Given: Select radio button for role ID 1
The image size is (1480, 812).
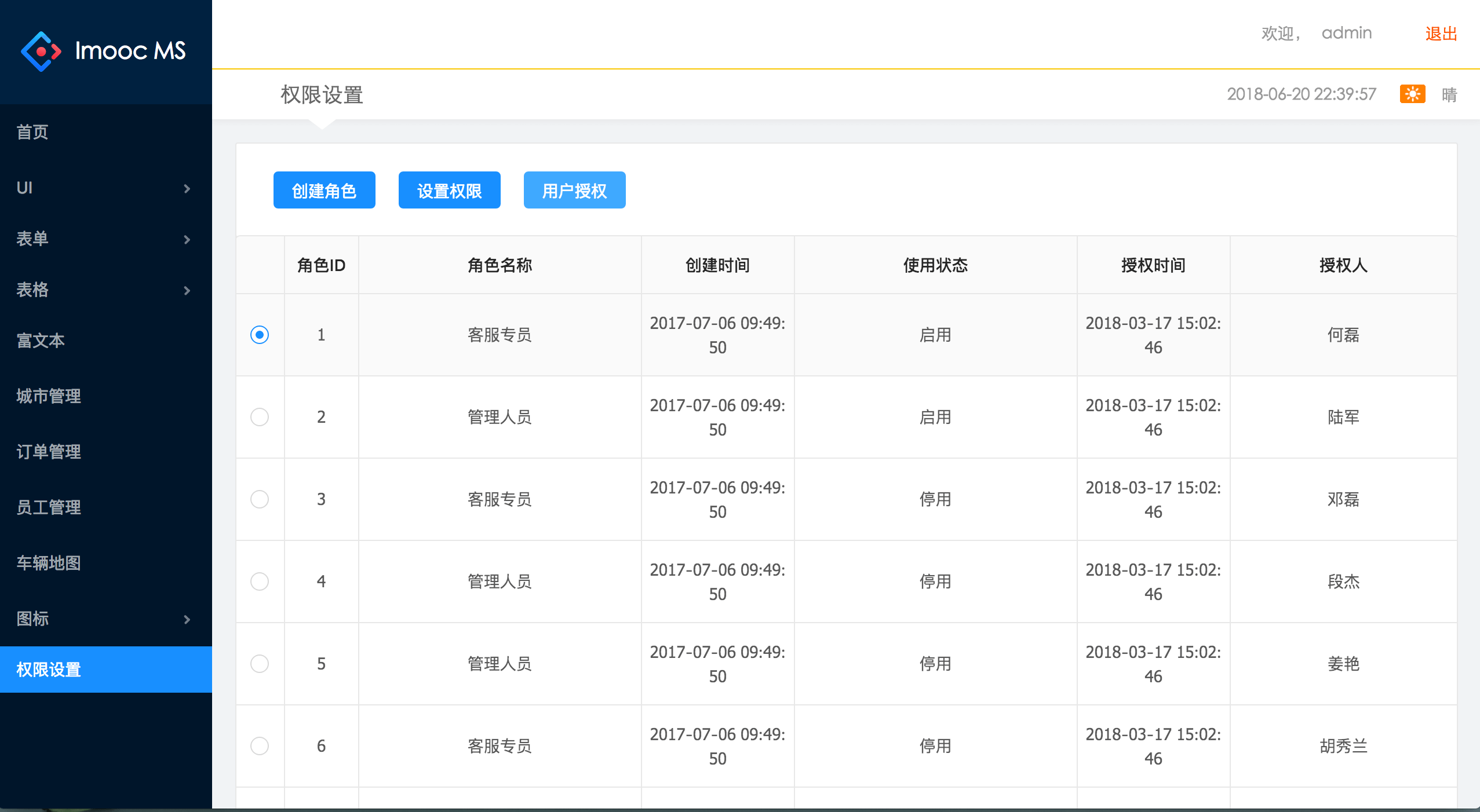Looking at the screenshot, I should [260, 335].
